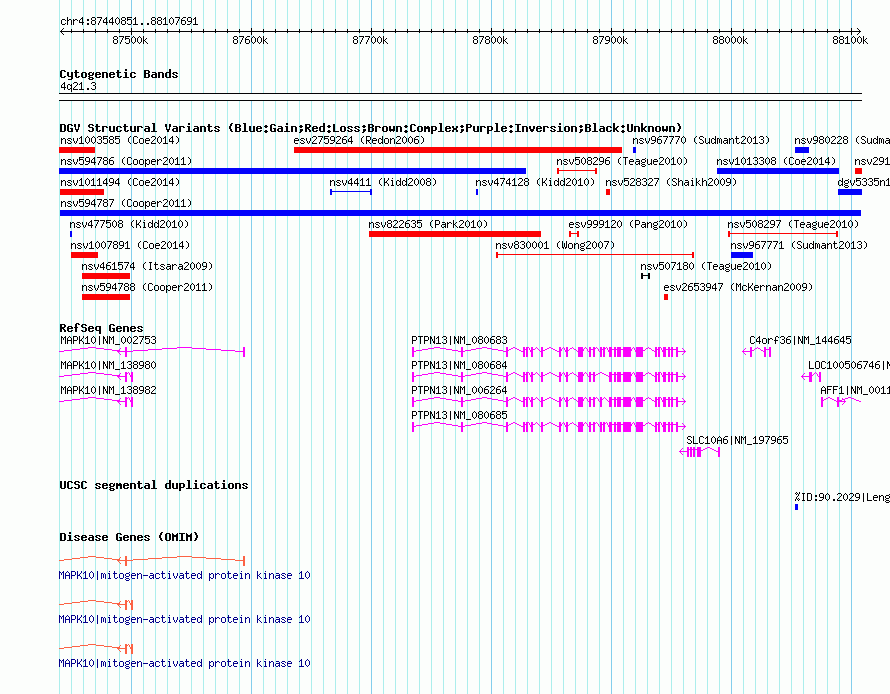Click the nsv507180 (Teague2010) label
890x694 pixels.
click(706, 266)
